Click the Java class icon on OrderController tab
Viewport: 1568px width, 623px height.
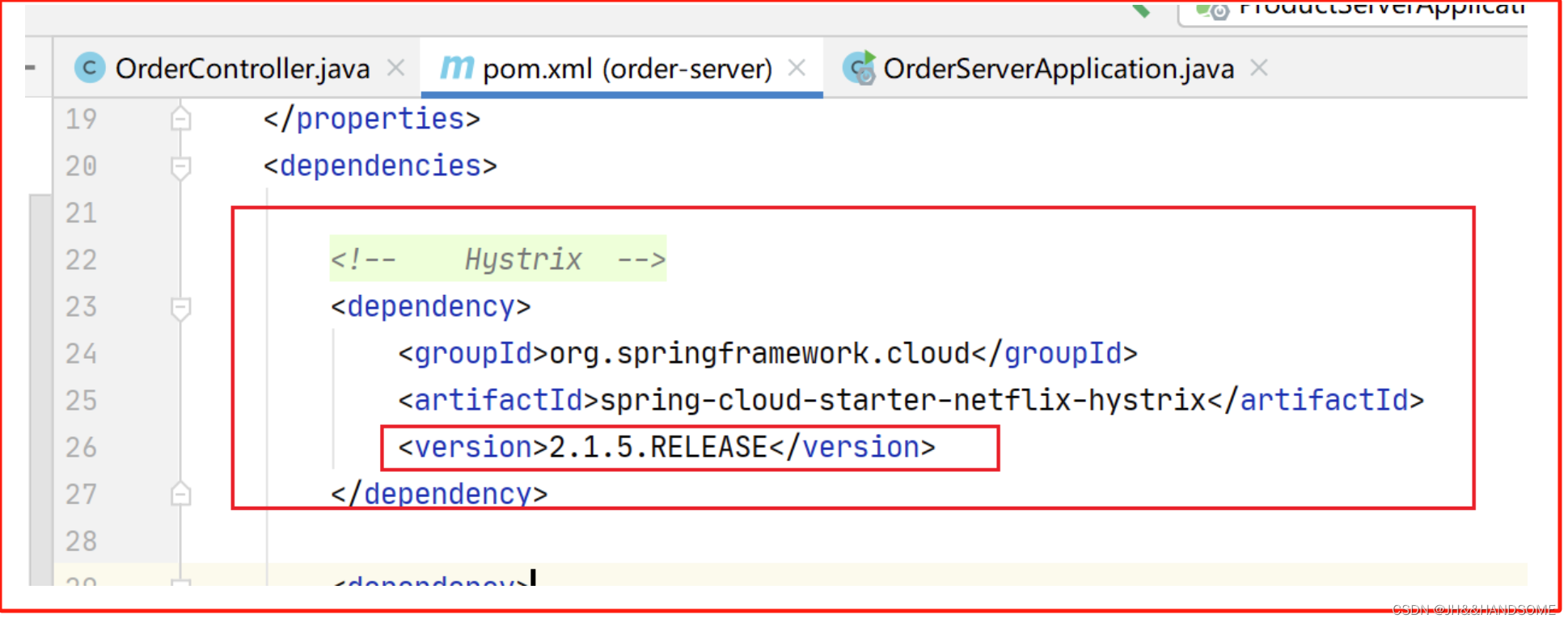click(90, 68)
